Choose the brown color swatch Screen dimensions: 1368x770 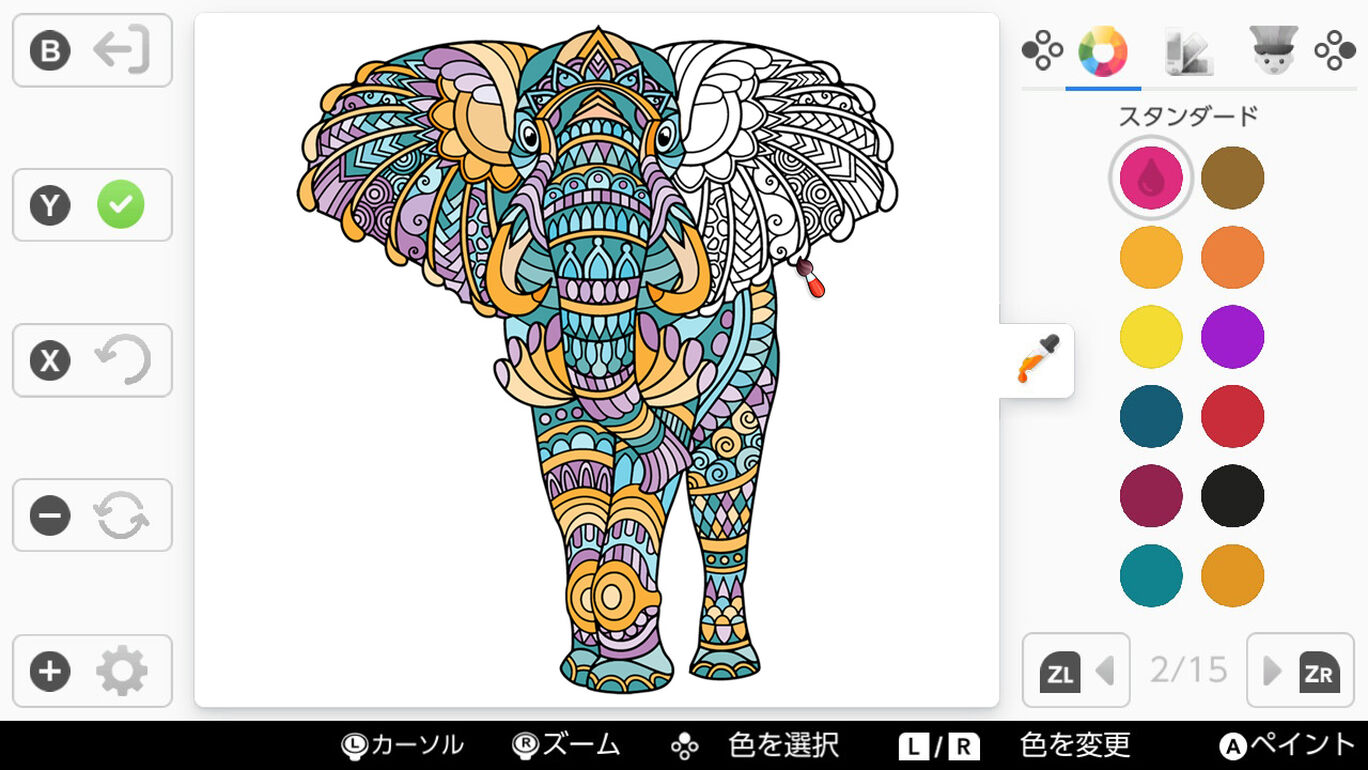(x=1232, y=178)
